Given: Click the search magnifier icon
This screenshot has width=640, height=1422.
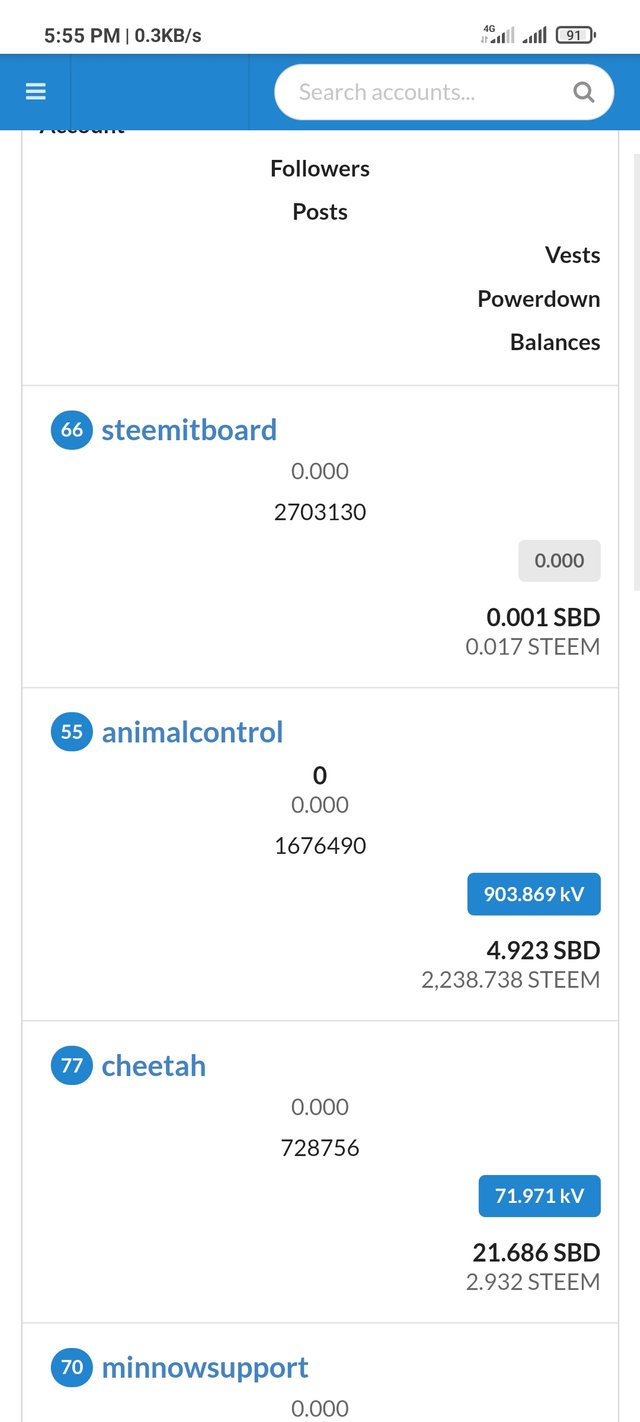Looking at the screenshot, I should [x=583, y=93].
